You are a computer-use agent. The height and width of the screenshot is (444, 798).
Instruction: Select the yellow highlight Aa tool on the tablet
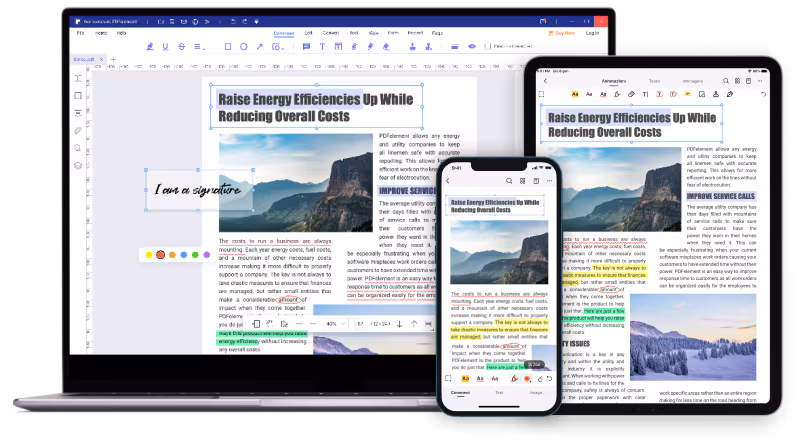click(x=575, y=94)
